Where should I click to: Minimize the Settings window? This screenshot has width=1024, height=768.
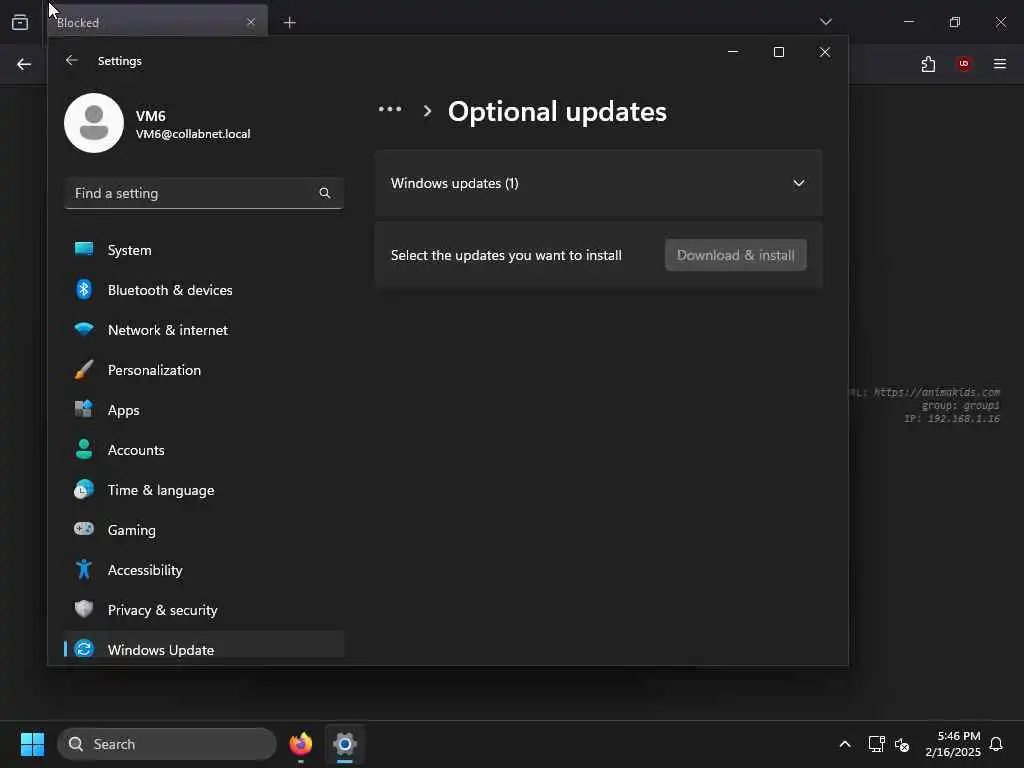click(x=733, y=52)
